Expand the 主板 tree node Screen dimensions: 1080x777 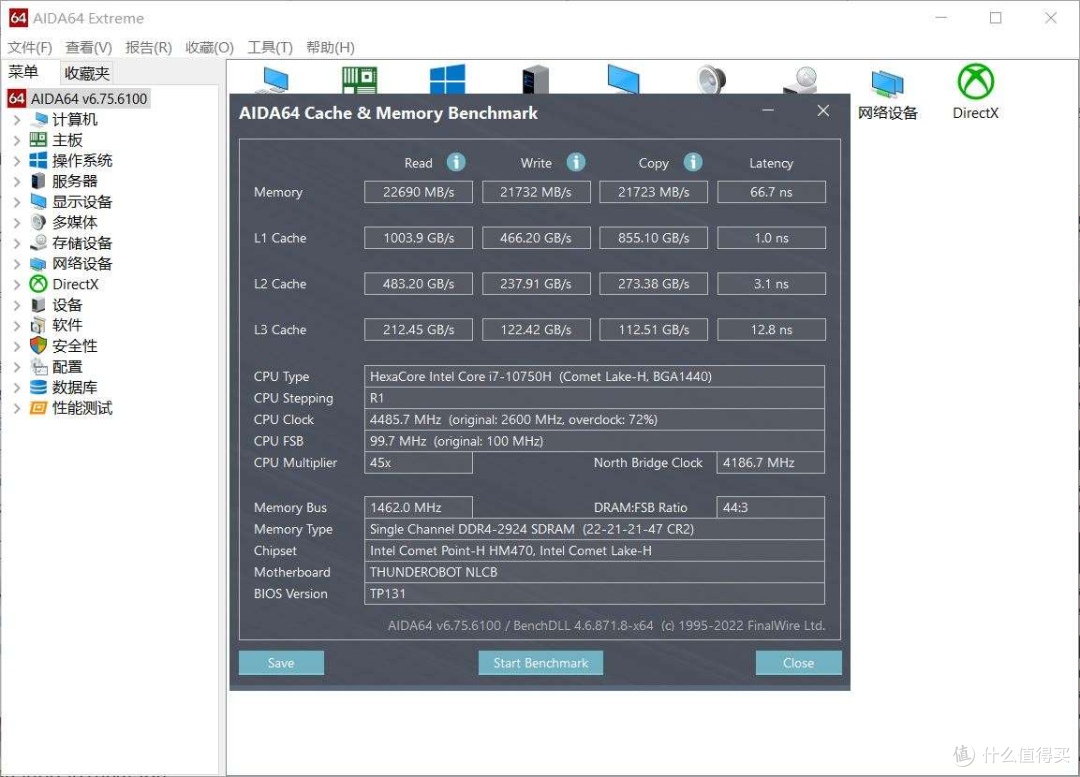pyautogui.click(x=17, y=140)
